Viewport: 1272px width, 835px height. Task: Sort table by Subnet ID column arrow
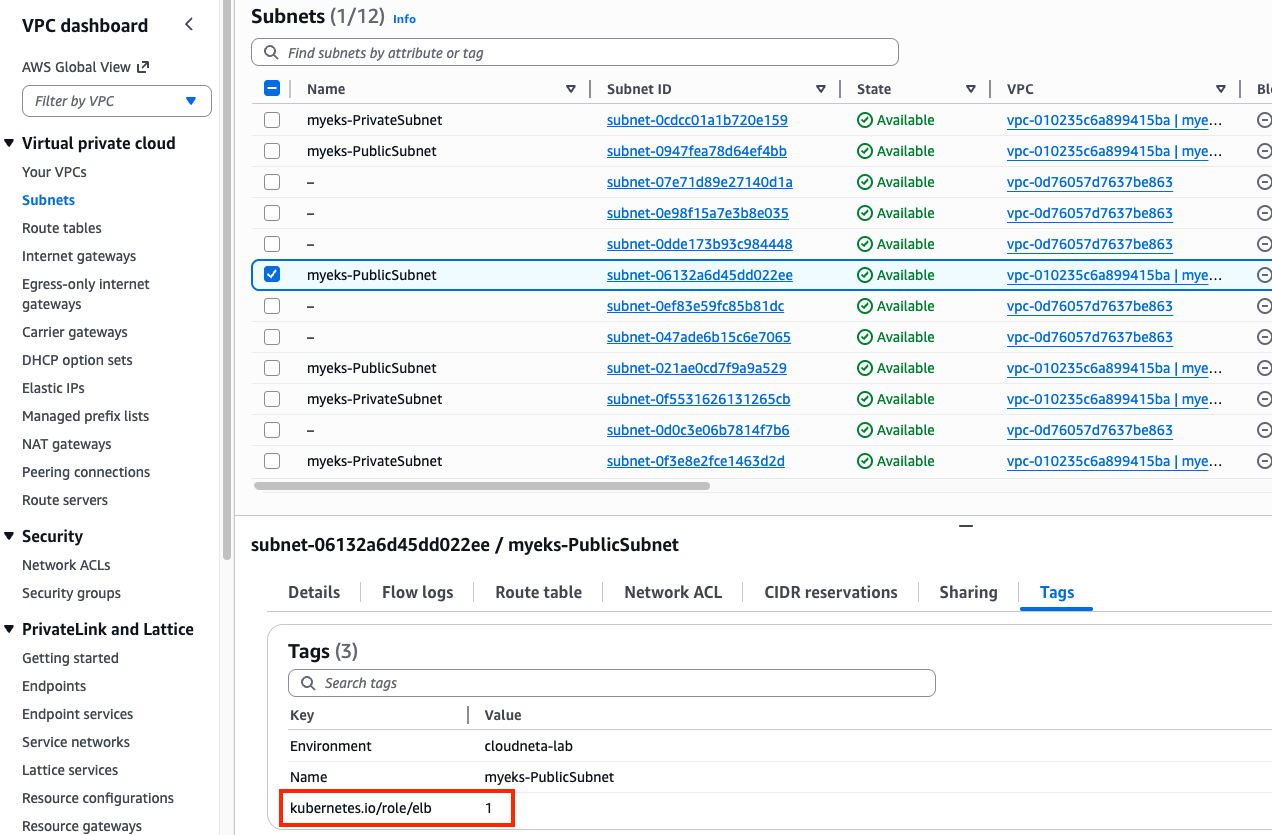pyautogui.click(x=821, y=89)
